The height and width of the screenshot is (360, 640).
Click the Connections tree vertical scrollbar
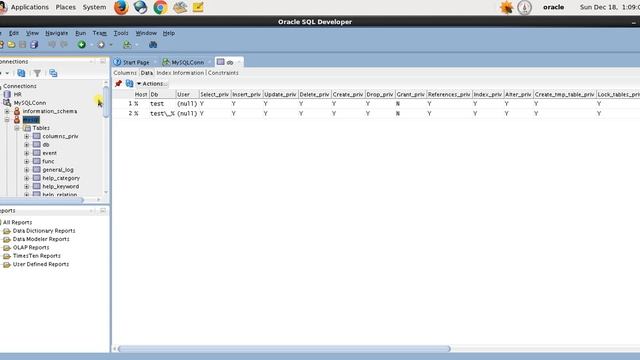point(106,102)
